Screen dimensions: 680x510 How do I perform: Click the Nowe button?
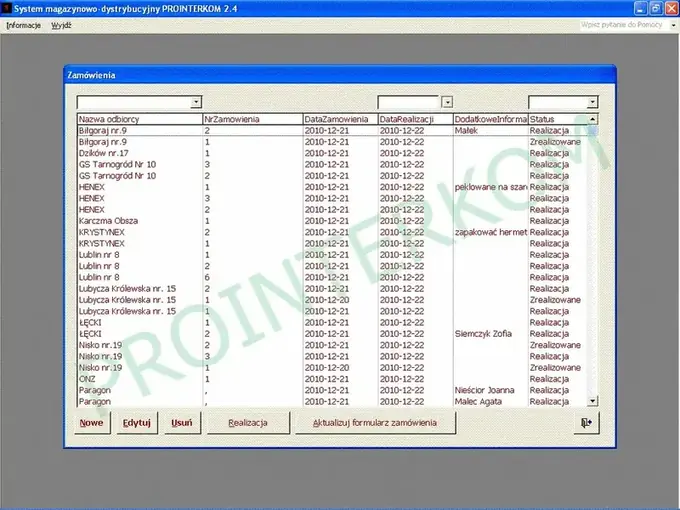tap(92, 423)
